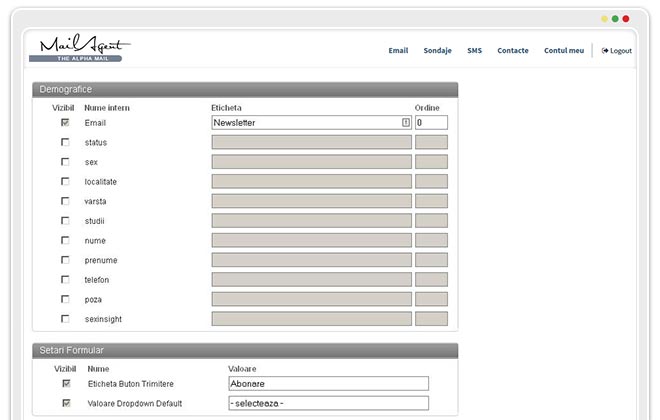Click the Logout arrow icon
This screenshot has height=420, width=660.
click(x=605, y=50)
